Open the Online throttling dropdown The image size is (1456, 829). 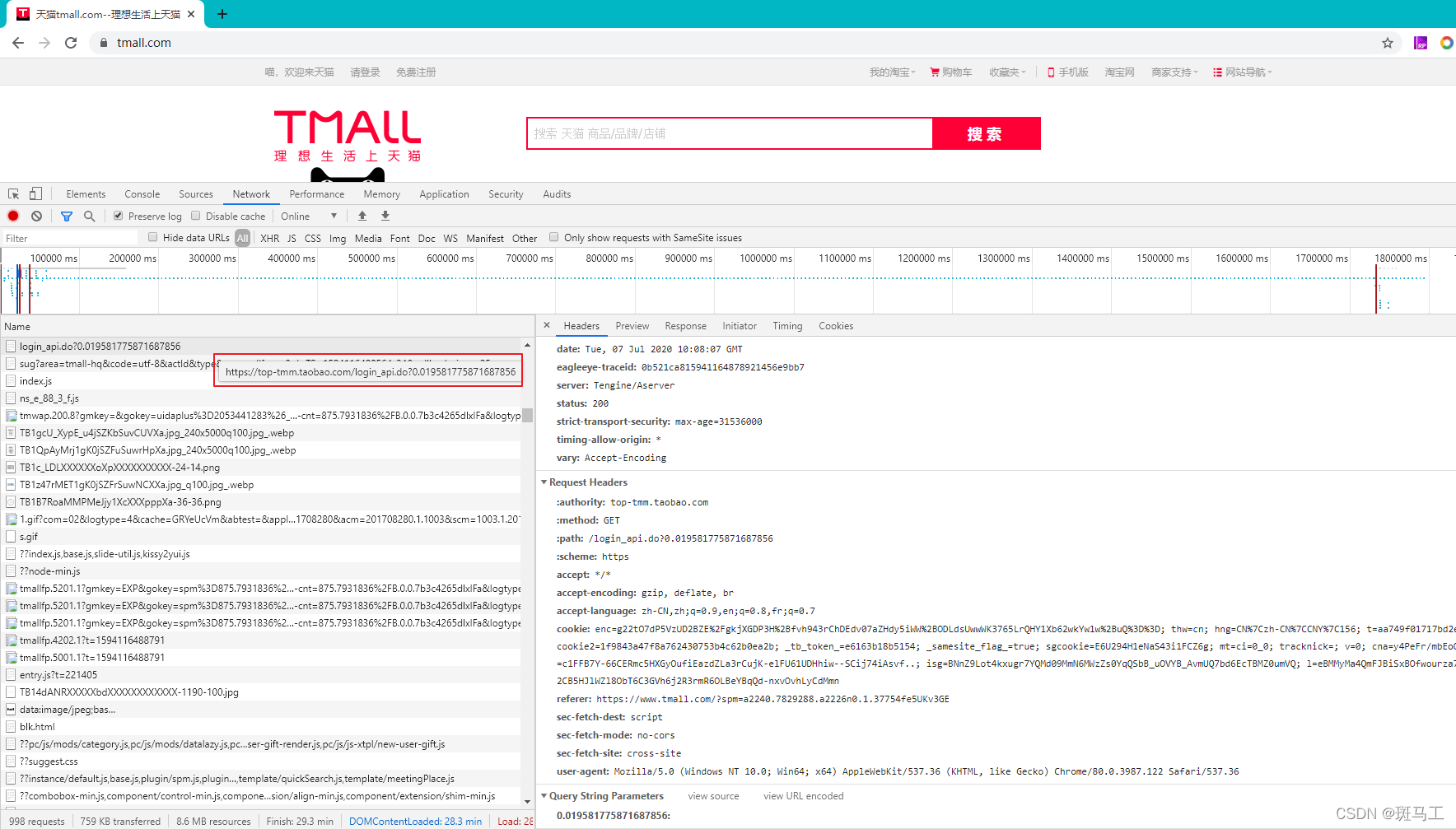tap(309, 217)
